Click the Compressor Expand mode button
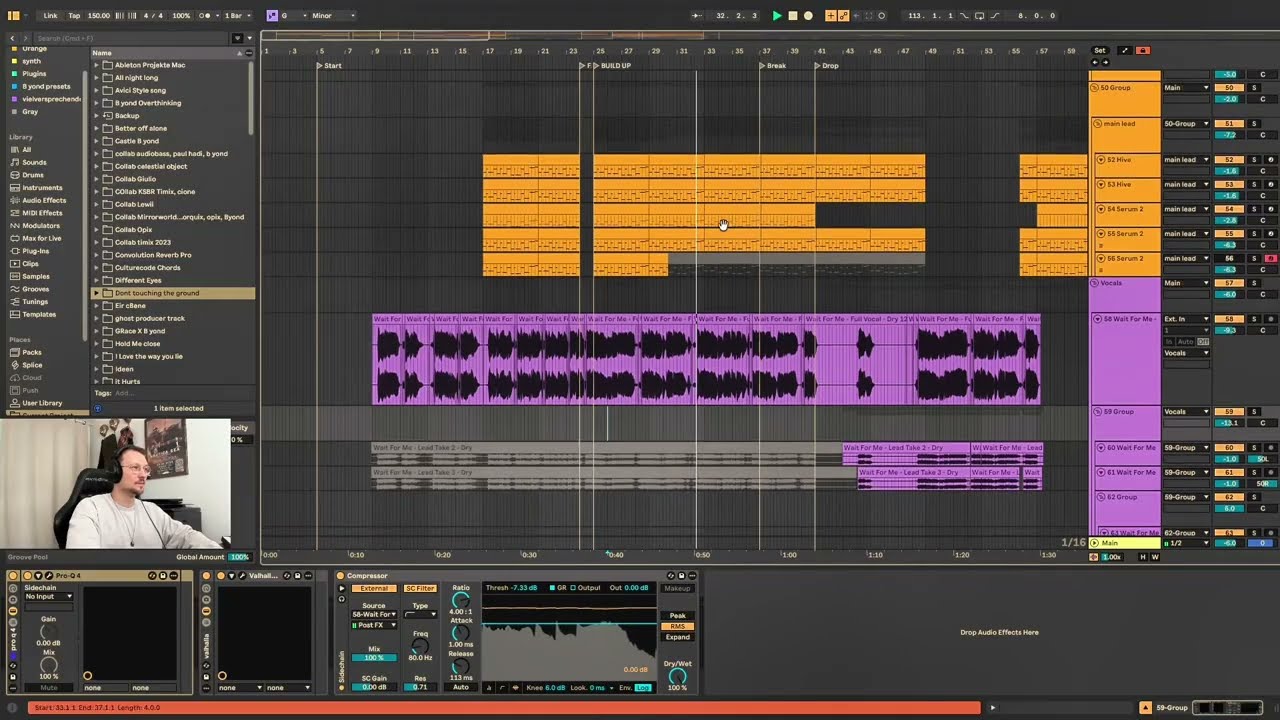Screen dimensions: 1280x720 678,637
